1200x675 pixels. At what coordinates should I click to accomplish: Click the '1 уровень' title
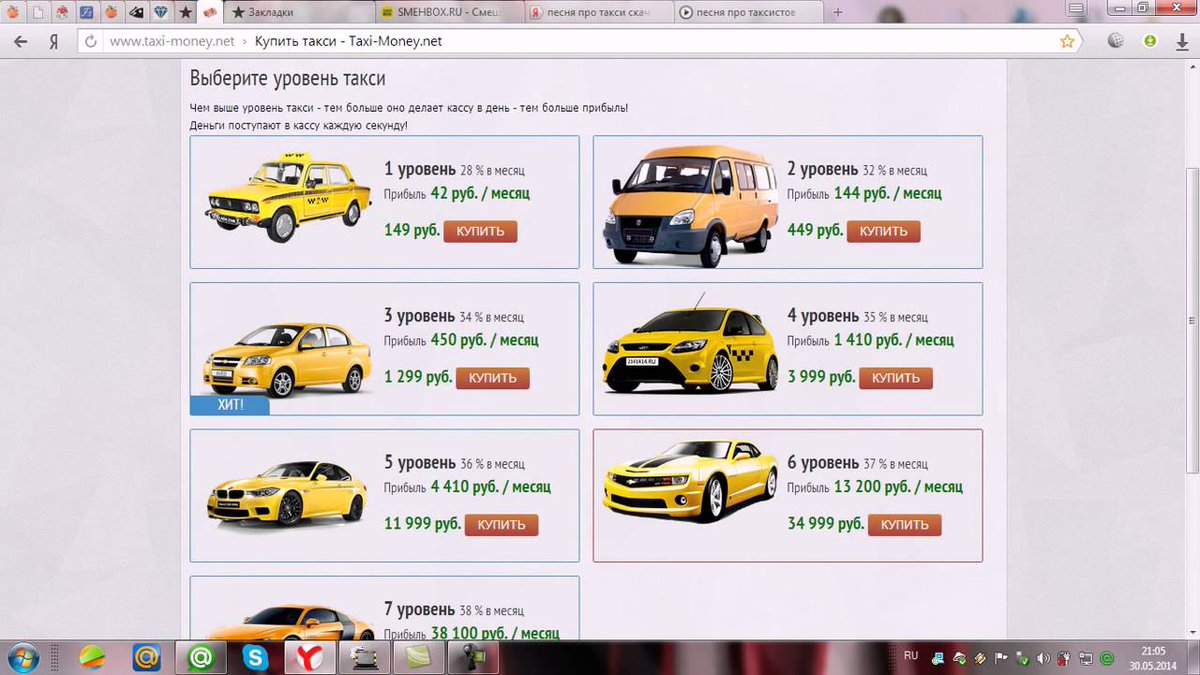420,169
